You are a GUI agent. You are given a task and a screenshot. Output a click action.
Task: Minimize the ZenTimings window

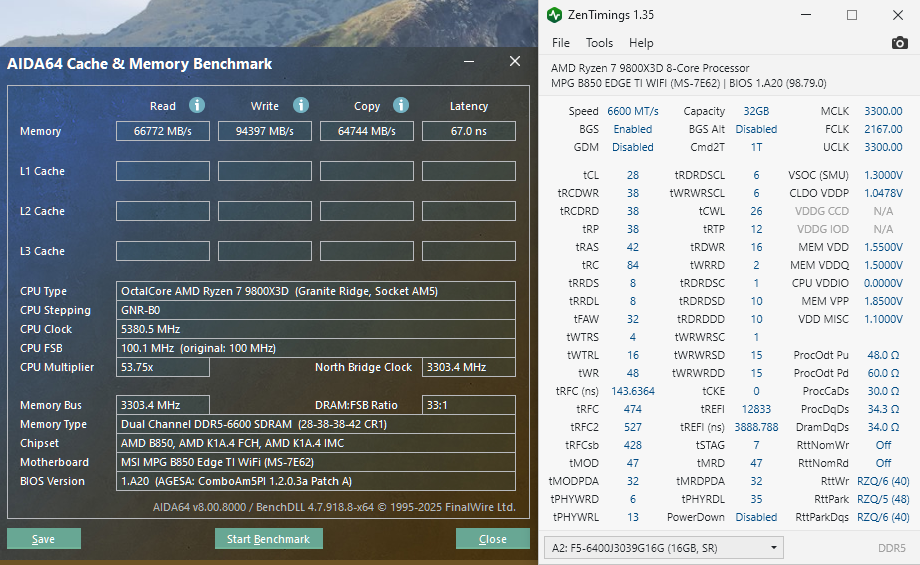coord(806,15)
